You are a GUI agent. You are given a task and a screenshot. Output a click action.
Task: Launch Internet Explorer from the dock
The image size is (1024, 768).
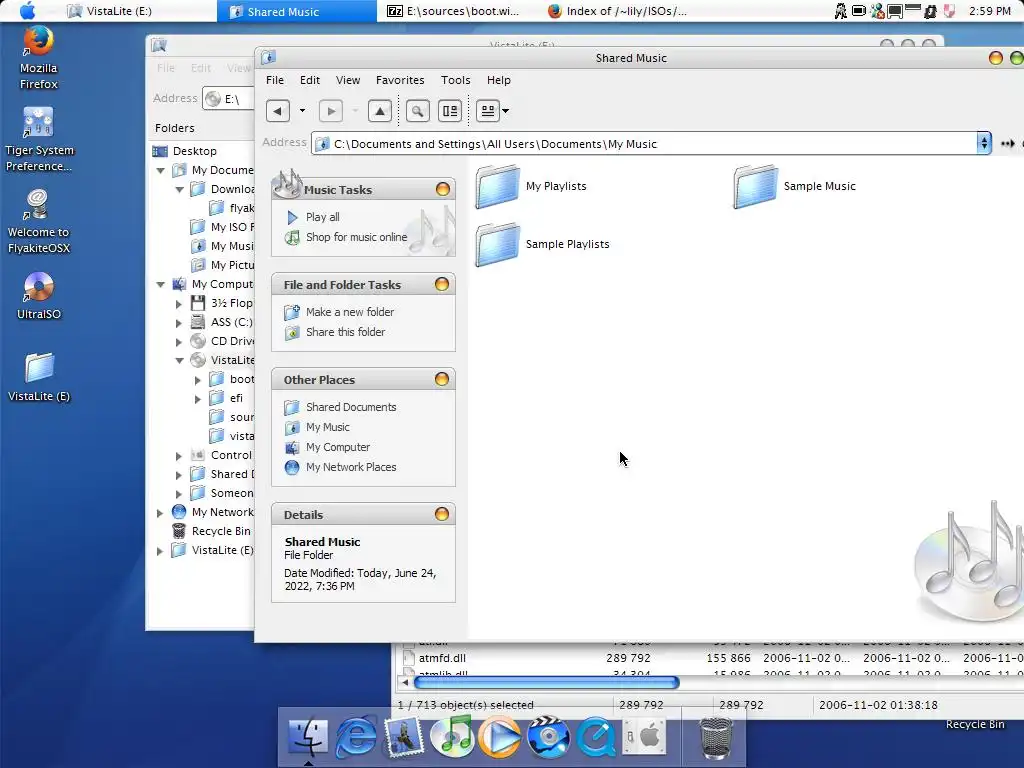[x=356, y=737]
